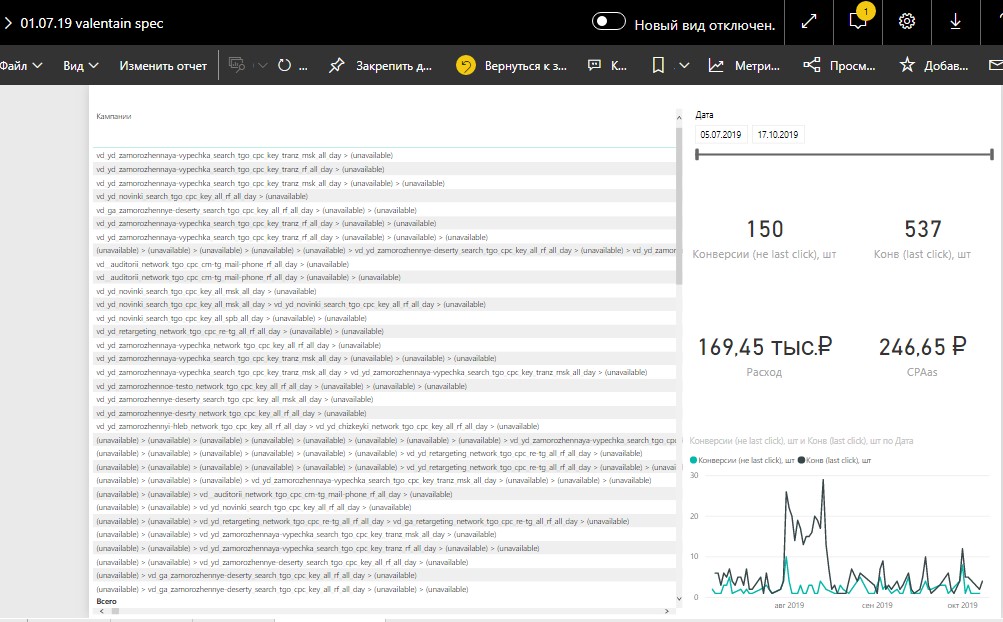
Task: Select row starting 'vd yd zamorozhennye-deserty search ... all msk'
Action: click(x=384, y=399)
